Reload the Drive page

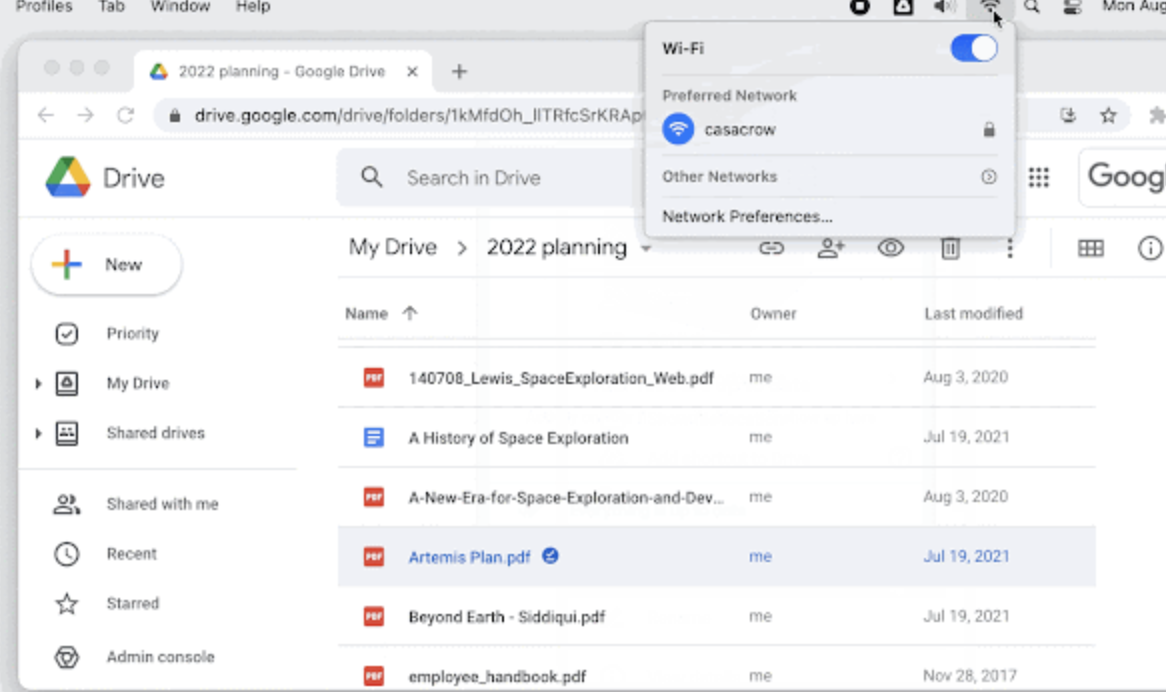click(x=126, y=115)
